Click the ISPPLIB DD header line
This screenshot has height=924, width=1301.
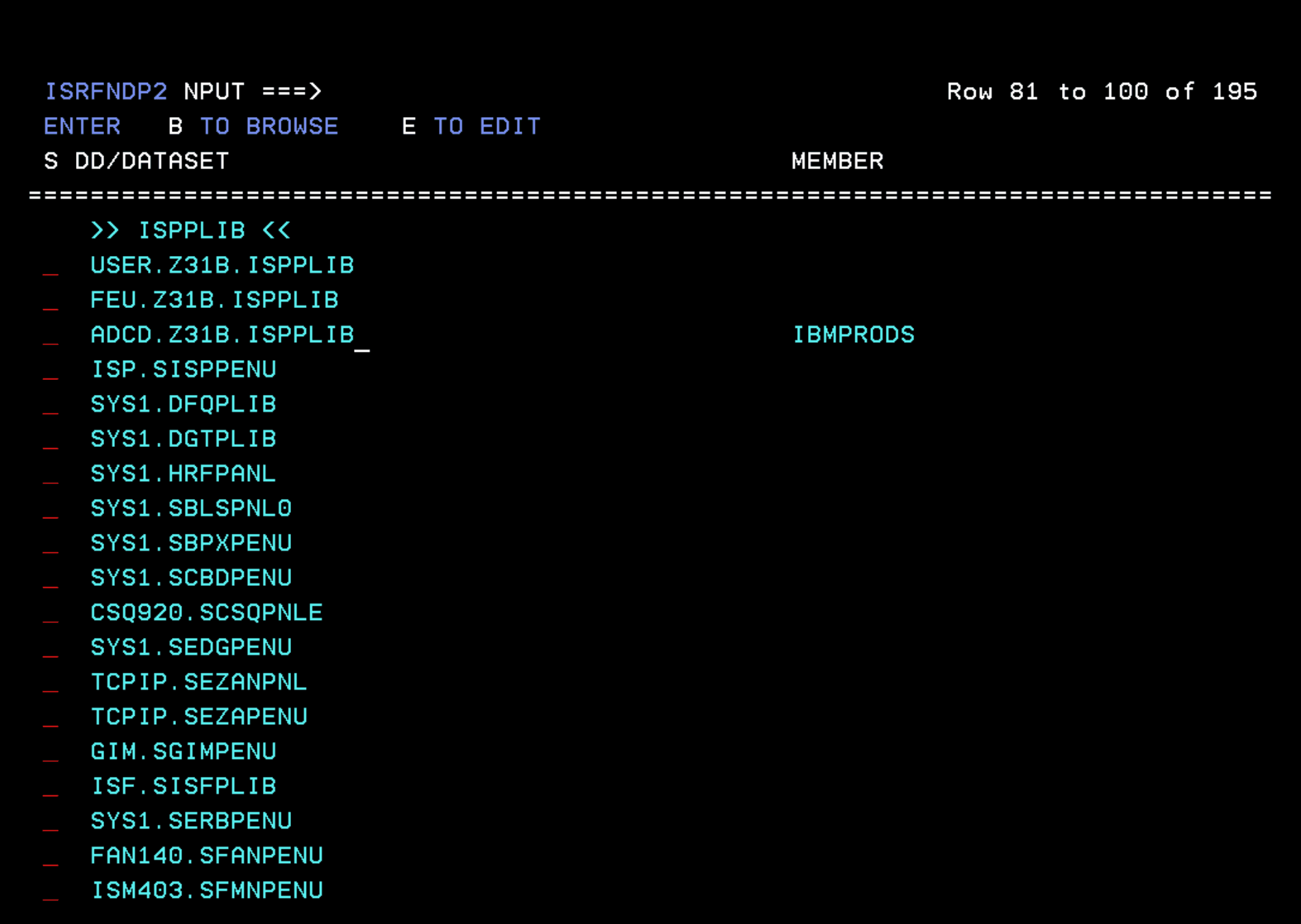tap(190, 230)
